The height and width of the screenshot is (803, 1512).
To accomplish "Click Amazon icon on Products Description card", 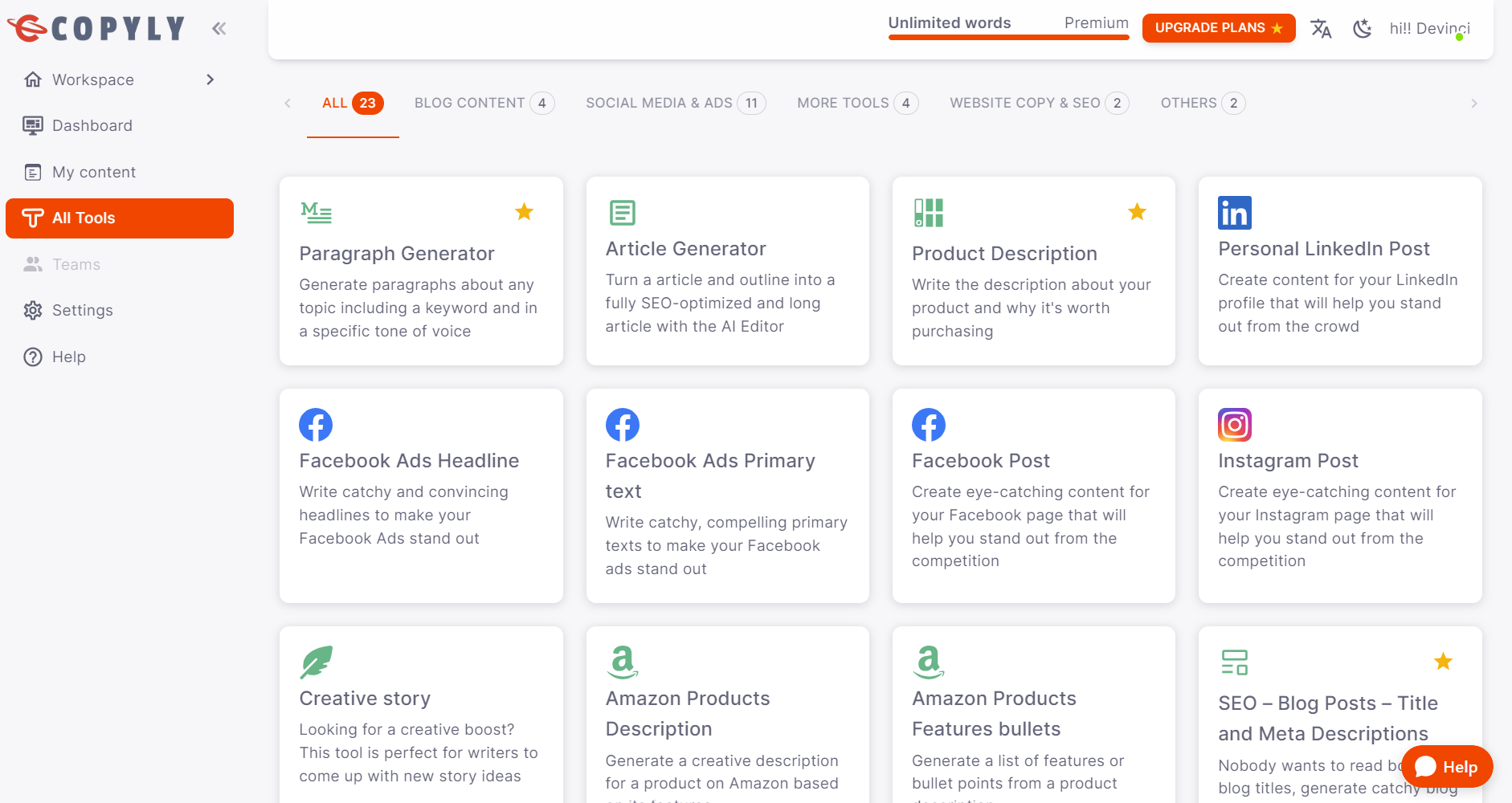I will pos(623,662).
